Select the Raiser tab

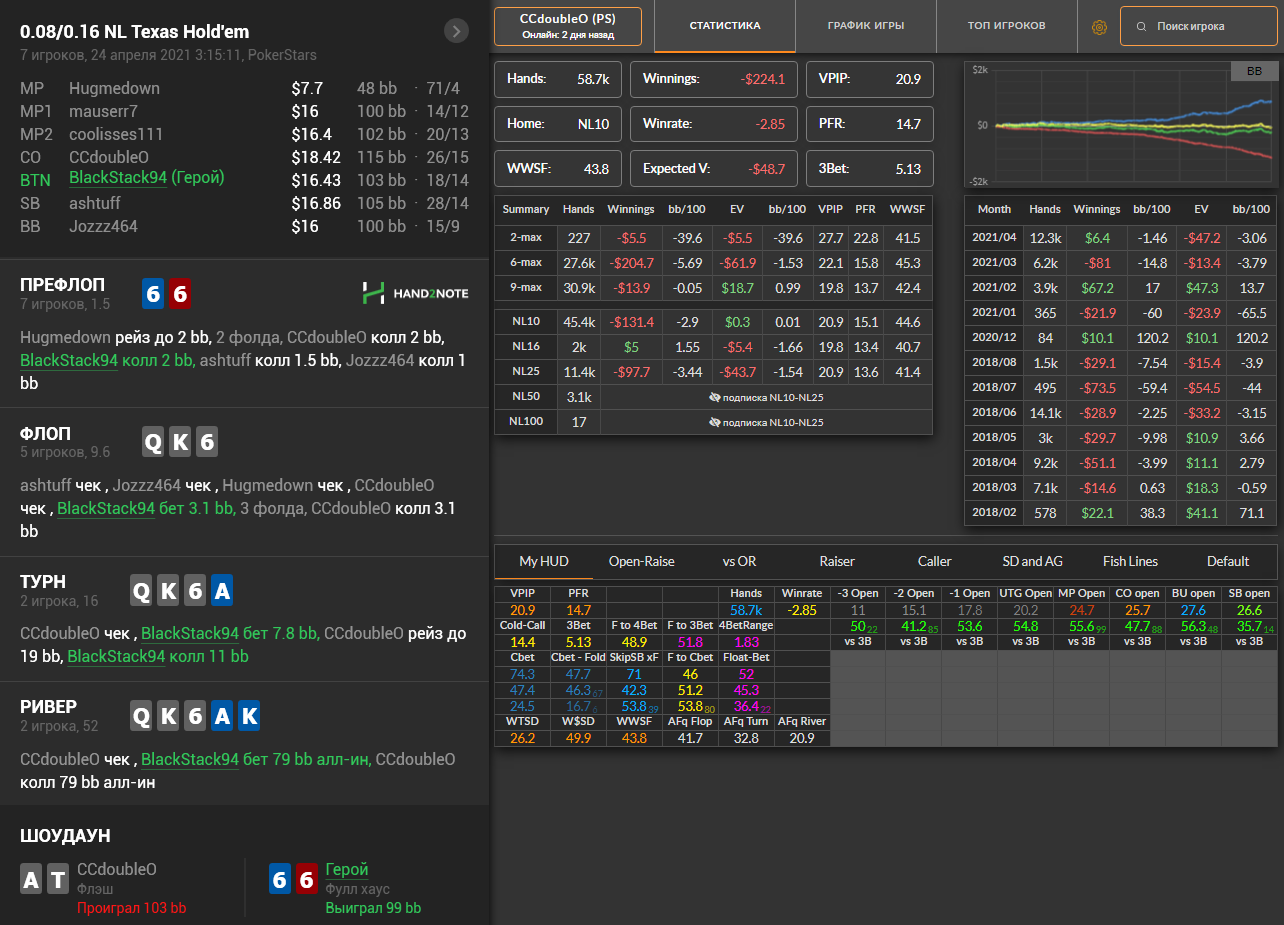click(x=837, y=561)
